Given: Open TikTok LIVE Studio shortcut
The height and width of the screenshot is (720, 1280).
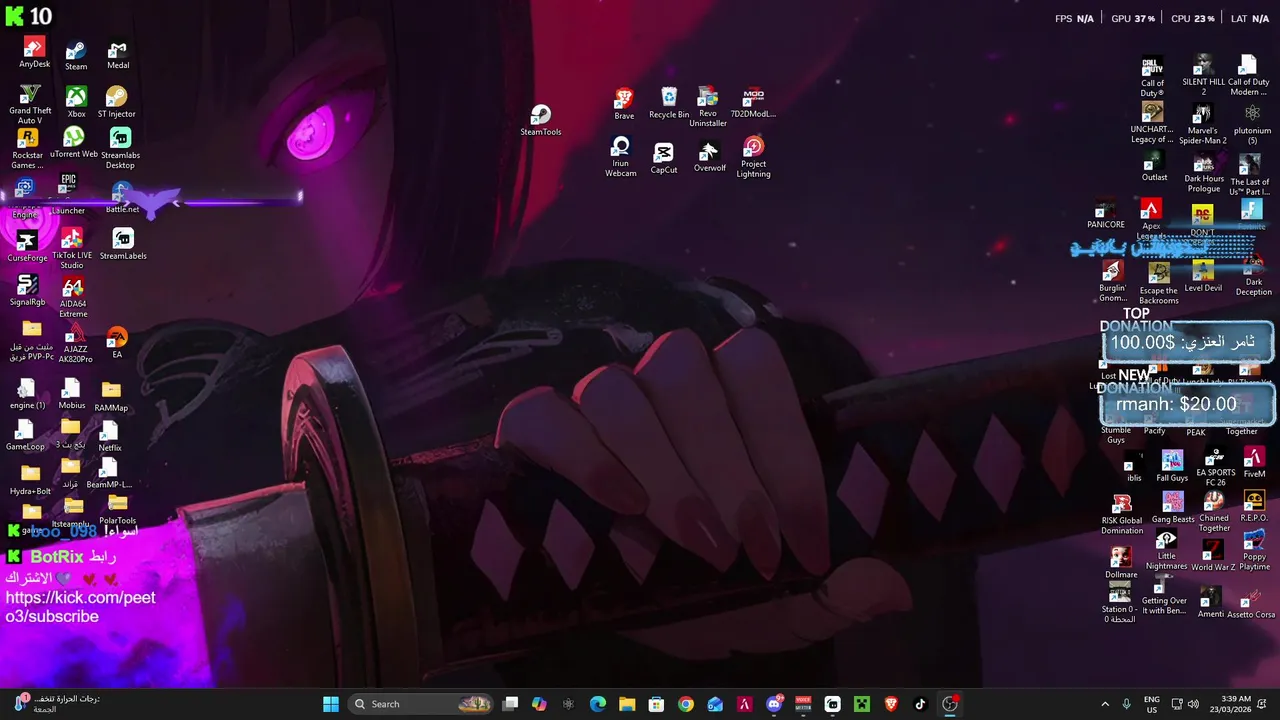Looking at the screenshot, I should coord(72,249).
